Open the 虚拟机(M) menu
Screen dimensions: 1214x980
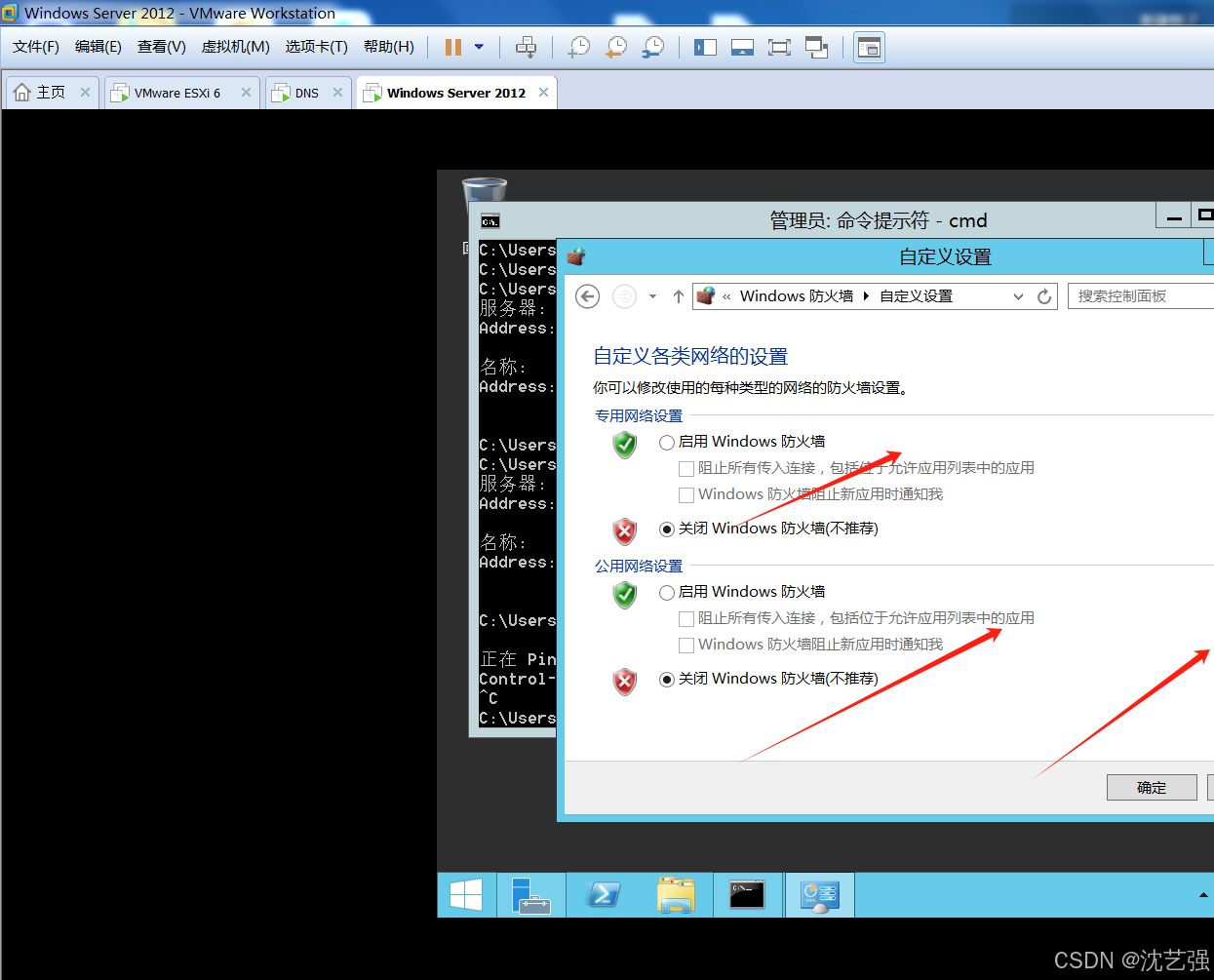(236, 47)
